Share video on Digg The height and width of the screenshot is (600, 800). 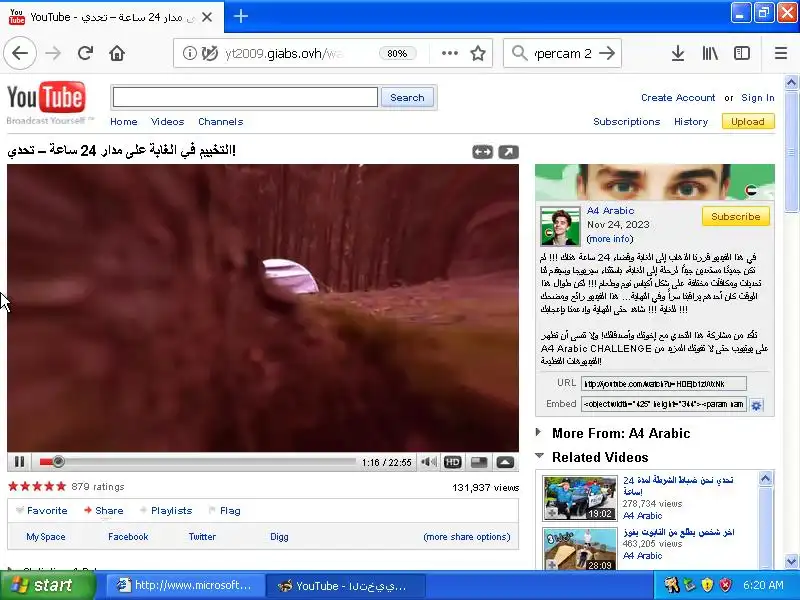click(279, 537)
